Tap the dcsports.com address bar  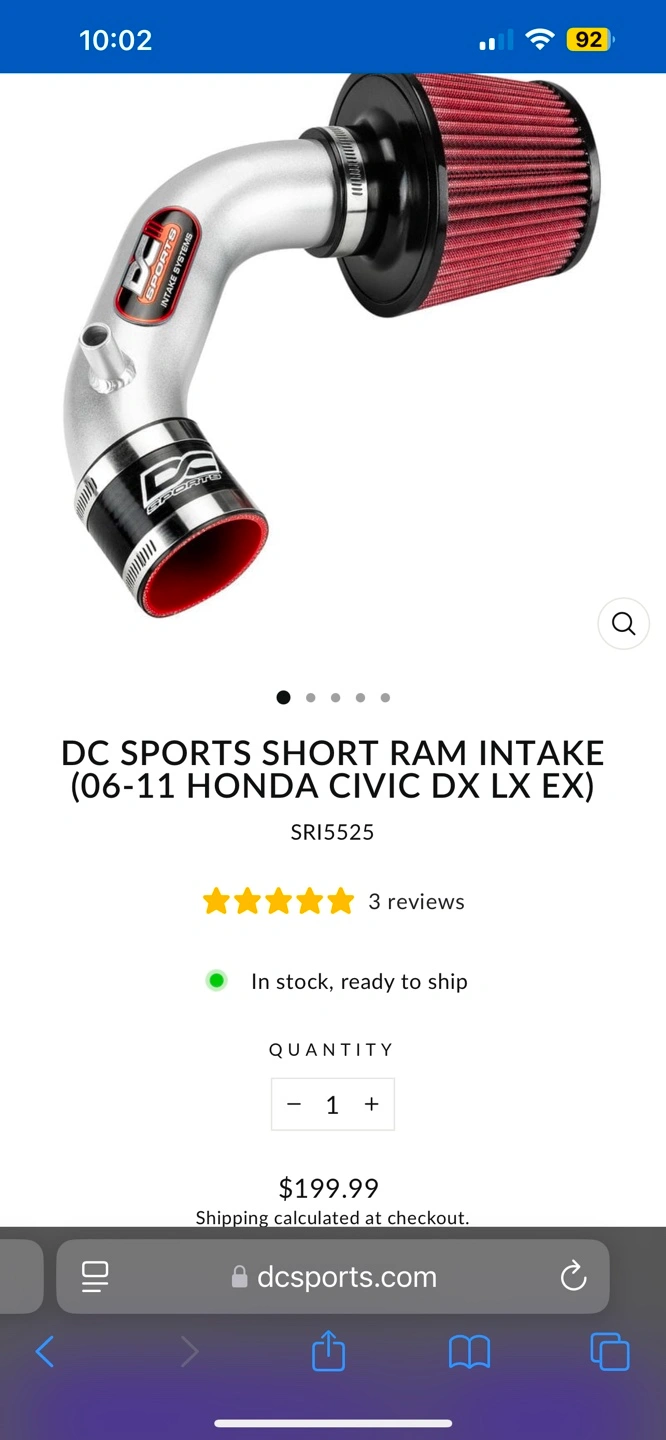point(333,1276)
